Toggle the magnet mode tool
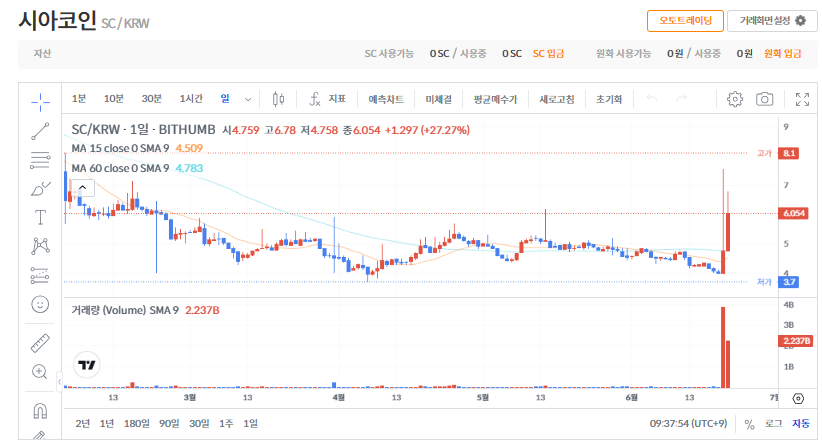 [40, 410]
